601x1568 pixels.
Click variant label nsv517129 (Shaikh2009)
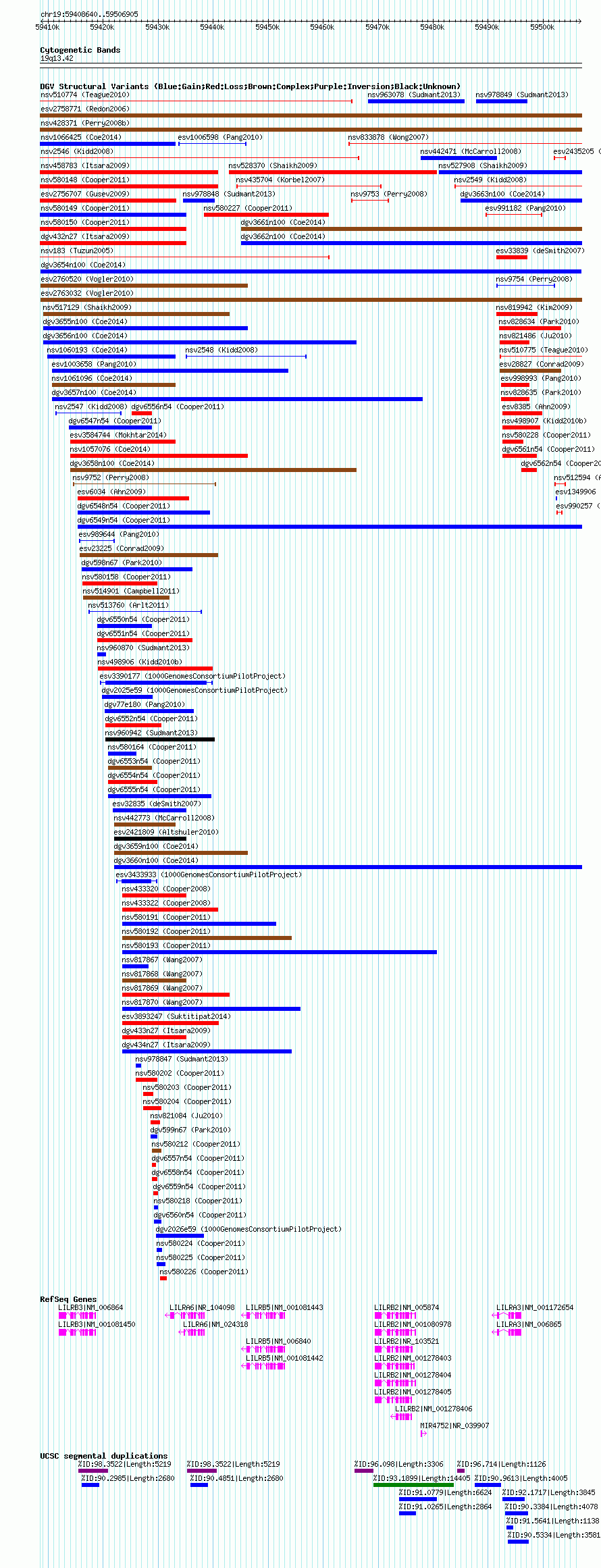point(87,308)
